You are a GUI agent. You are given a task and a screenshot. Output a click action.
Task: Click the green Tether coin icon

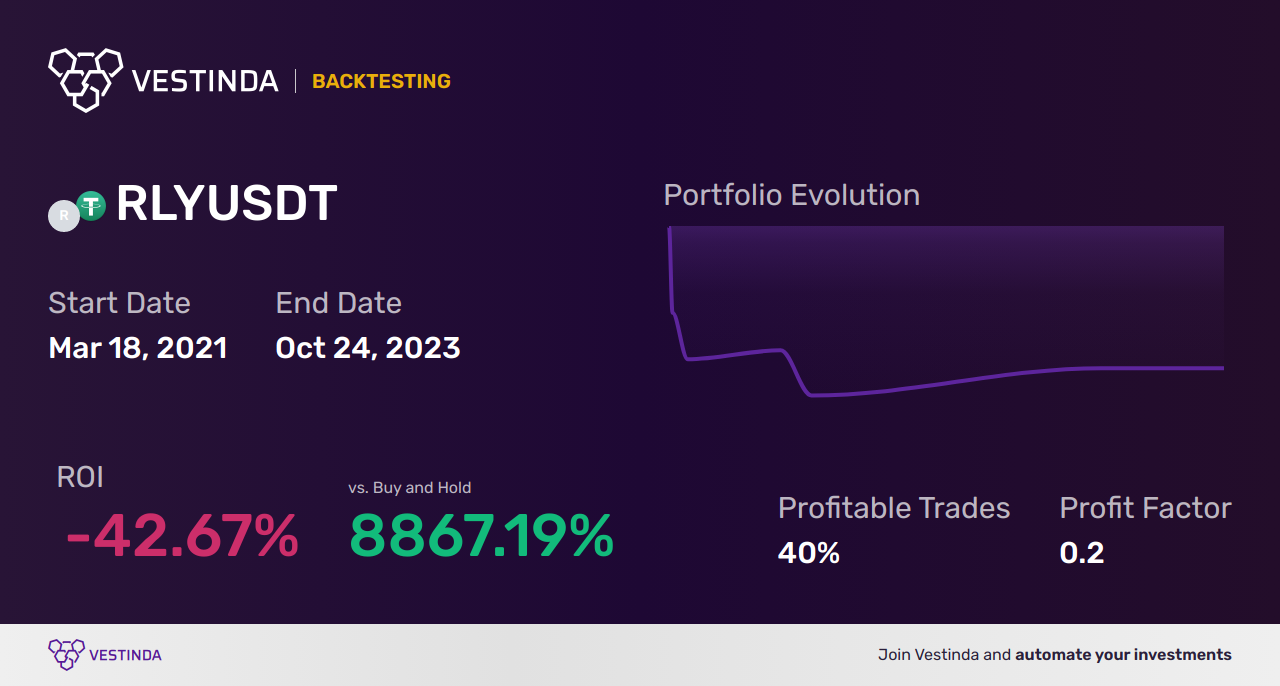point(91,206)
